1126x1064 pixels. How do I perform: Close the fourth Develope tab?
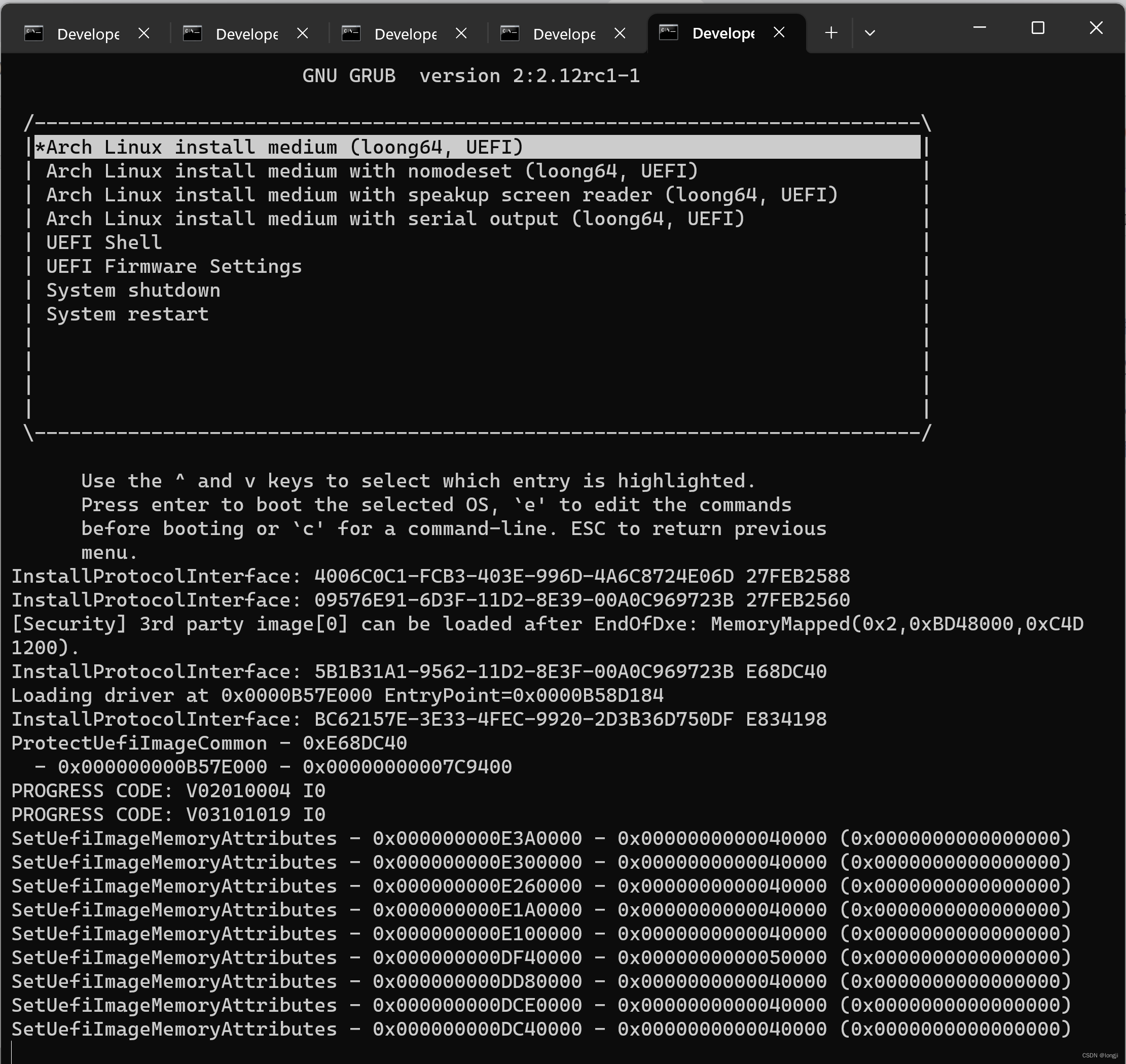(620, 33)
